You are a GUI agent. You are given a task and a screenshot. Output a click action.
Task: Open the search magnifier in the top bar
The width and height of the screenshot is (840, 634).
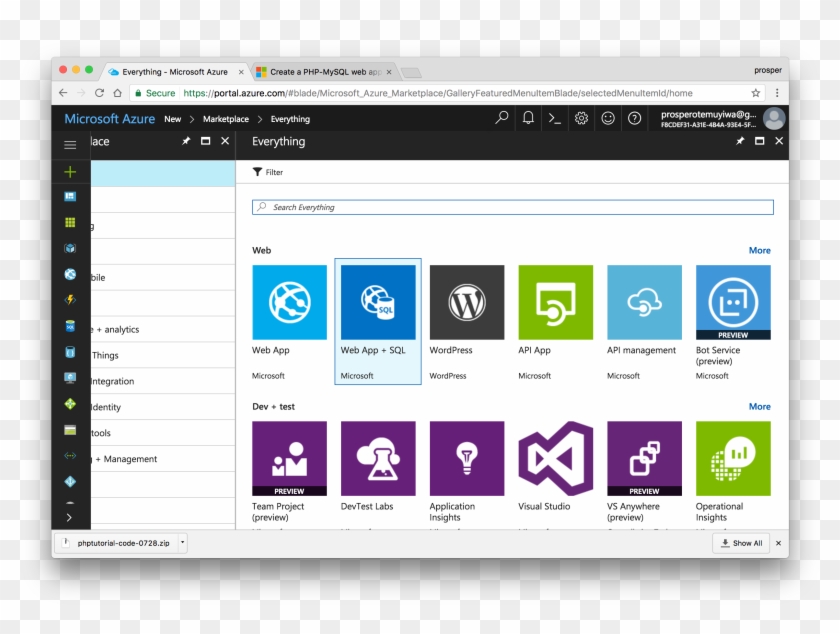(500, 118)
